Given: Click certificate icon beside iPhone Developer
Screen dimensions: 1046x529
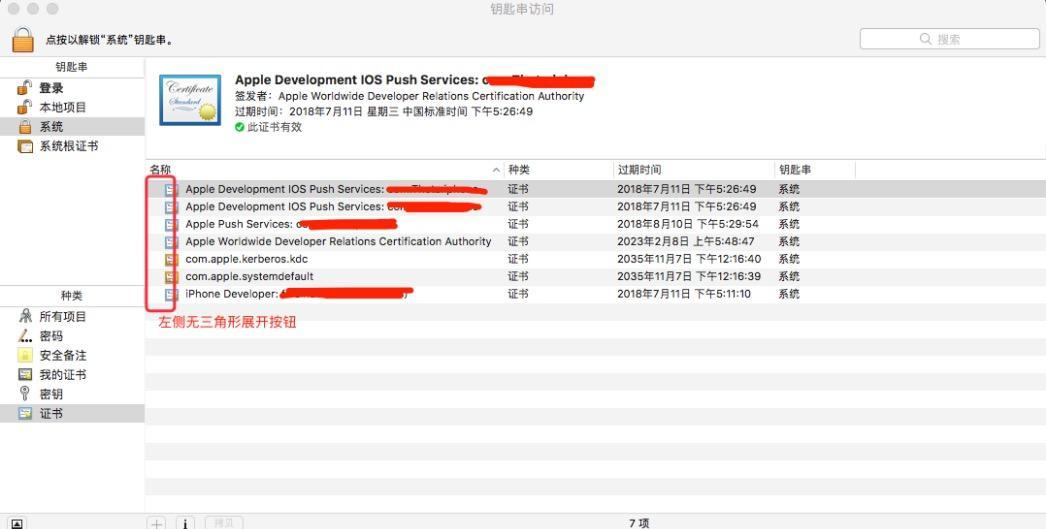Looking at the screenshot, I should [x=171, y=294].
